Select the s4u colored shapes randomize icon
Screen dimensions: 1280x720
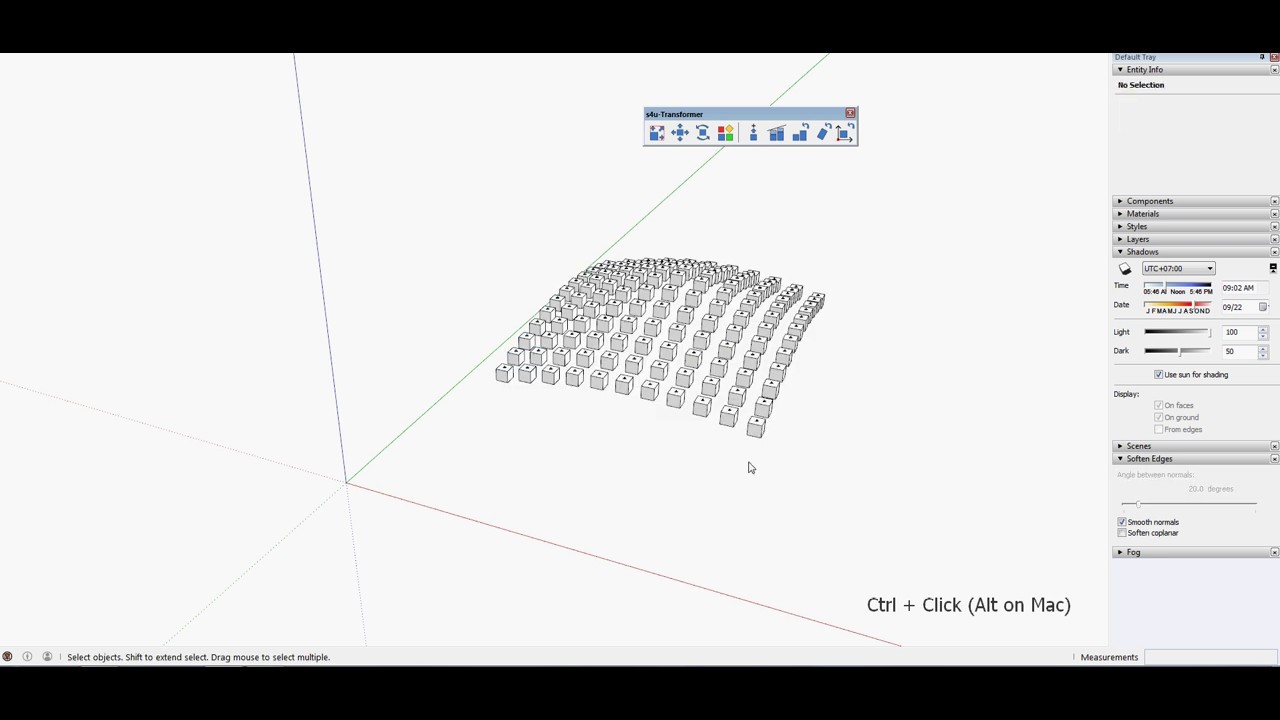point(726,134)
